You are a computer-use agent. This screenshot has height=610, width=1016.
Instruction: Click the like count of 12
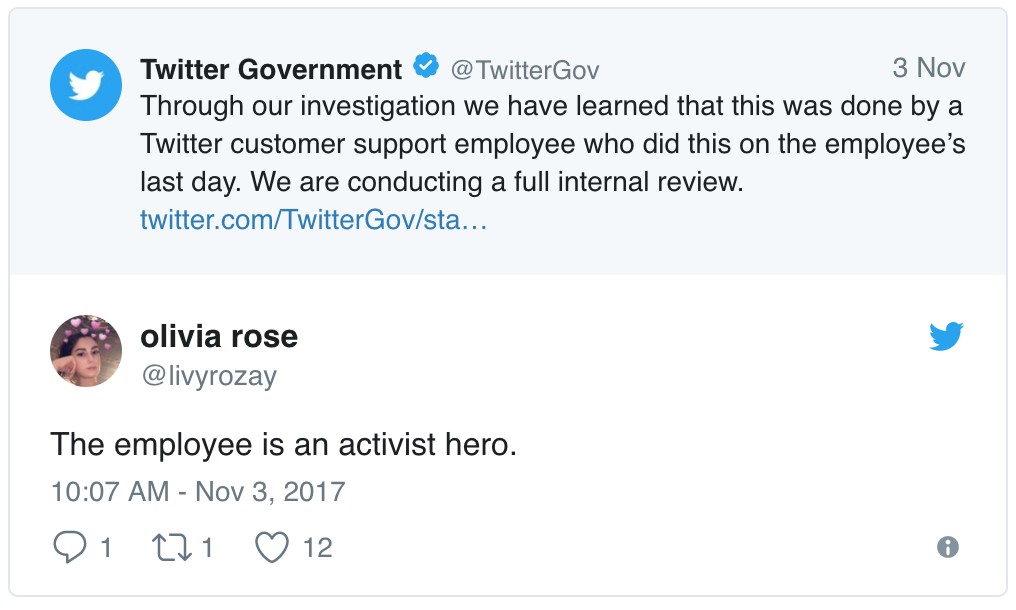coord(317,548)
